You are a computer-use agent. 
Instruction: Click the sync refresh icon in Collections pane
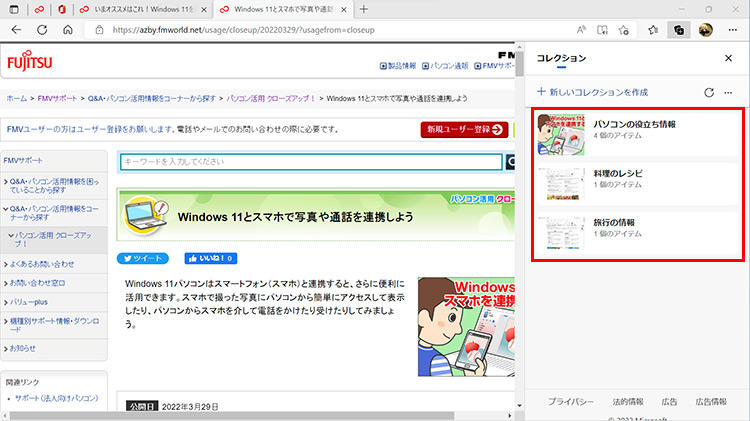pyautogui.click(x=709, y=92)
